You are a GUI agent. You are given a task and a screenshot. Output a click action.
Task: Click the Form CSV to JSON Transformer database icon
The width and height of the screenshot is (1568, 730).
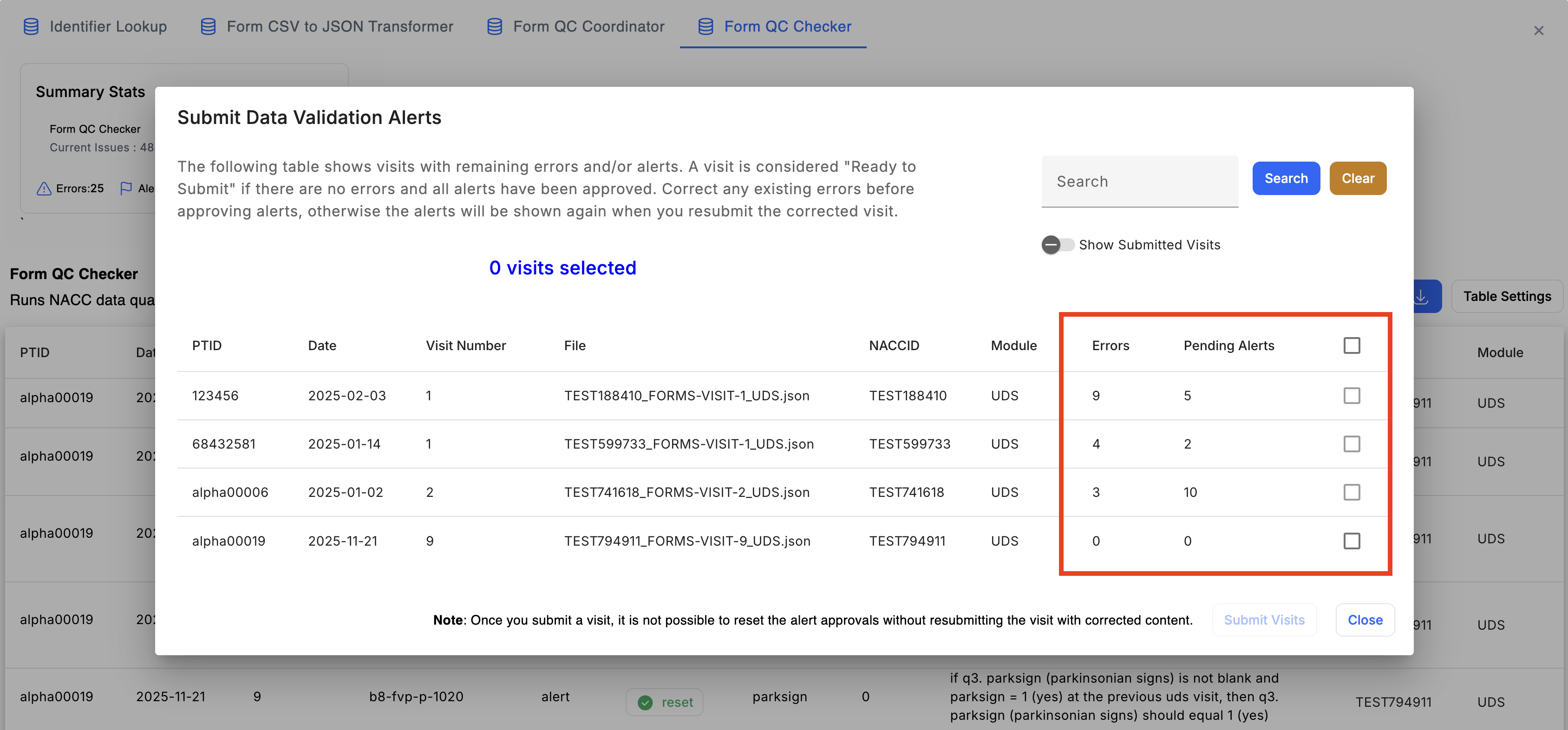[208, 26]
